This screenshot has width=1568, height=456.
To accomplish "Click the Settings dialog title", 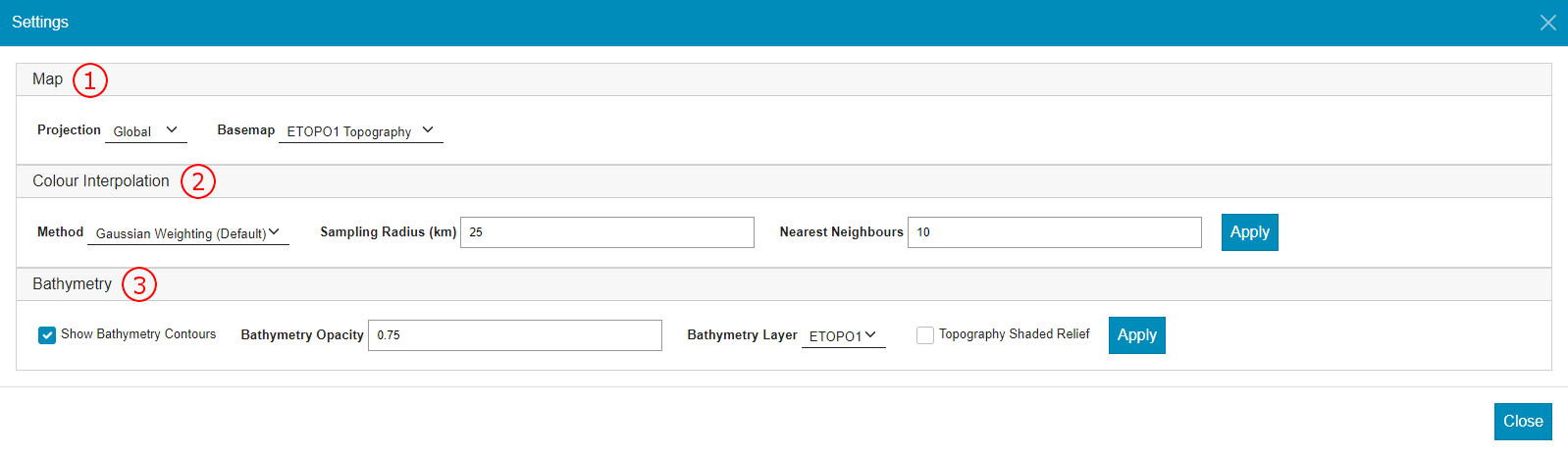I will tap(40, 22).
